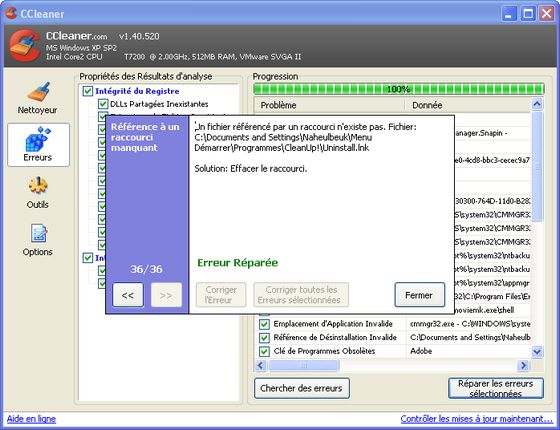This screenshot has width=560, height=430.
Task: Click the horizontal scroll right arrow
Action: click(524, 365)
